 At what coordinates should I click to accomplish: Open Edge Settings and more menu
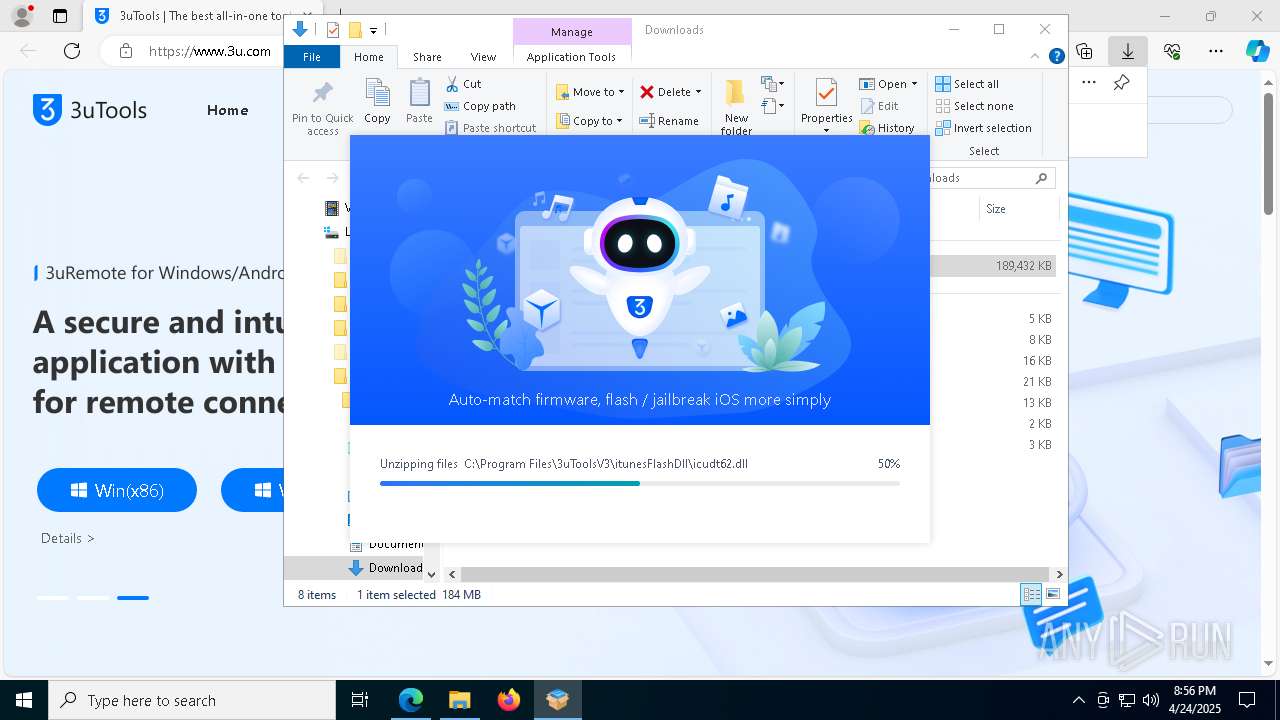(x=1216, y=51)
